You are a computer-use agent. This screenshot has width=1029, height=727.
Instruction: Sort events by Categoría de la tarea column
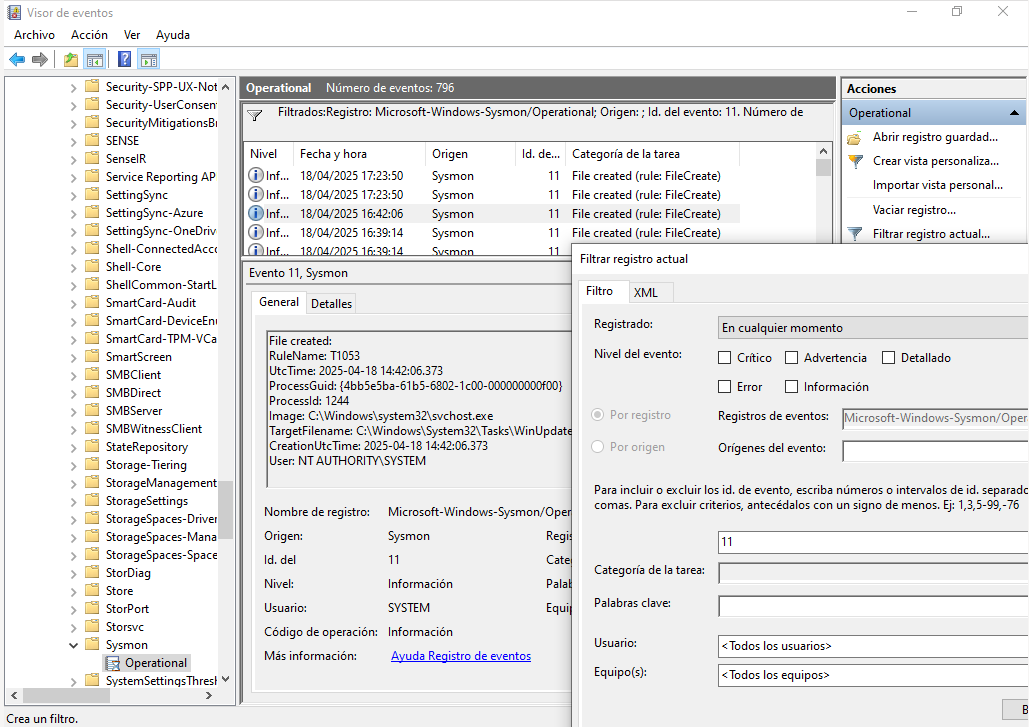click(652, 154)
